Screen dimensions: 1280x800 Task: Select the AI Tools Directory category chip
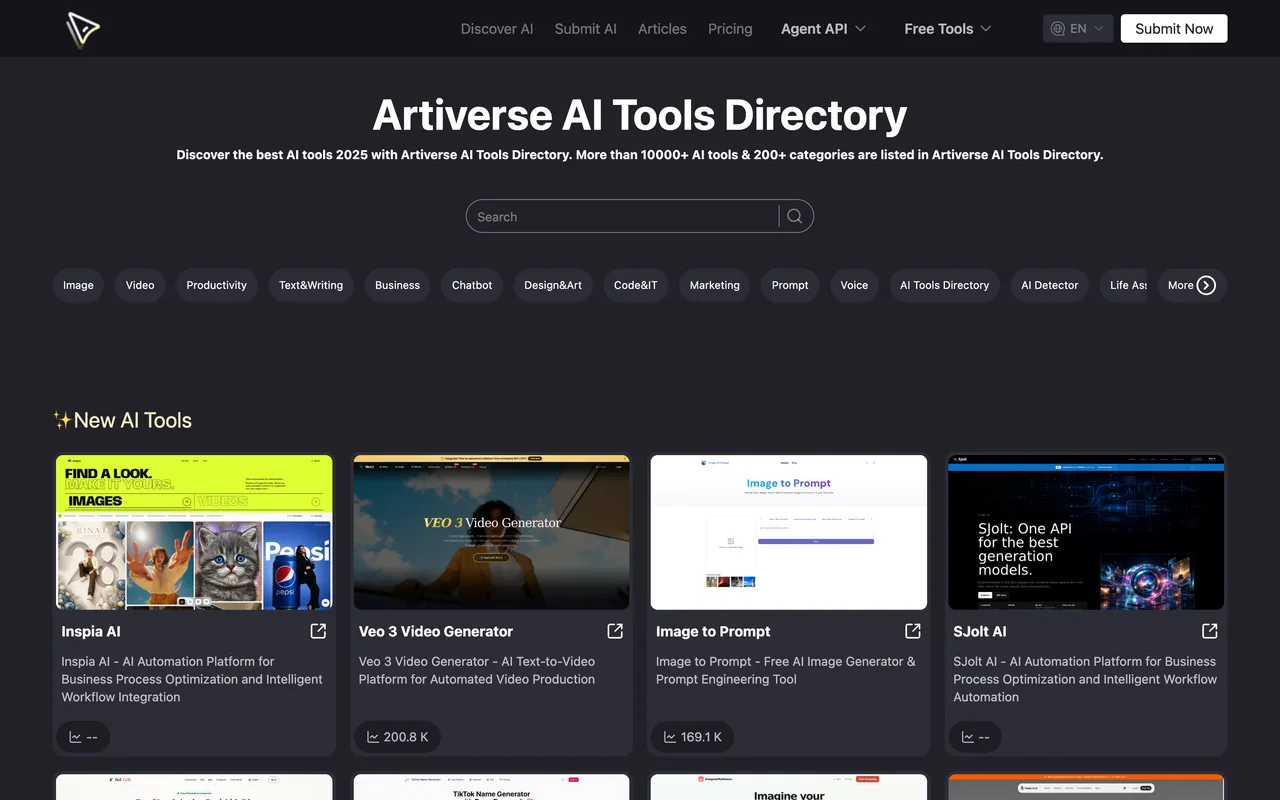(945, 285)
